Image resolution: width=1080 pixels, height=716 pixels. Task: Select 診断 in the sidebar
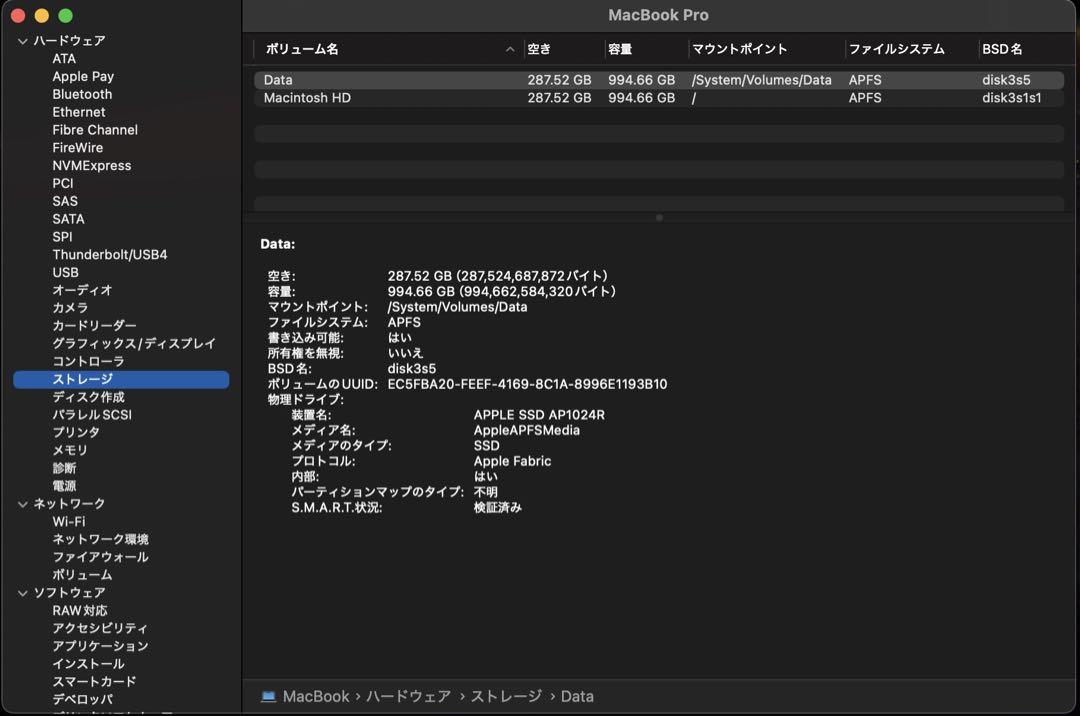(x=64, y=468)
